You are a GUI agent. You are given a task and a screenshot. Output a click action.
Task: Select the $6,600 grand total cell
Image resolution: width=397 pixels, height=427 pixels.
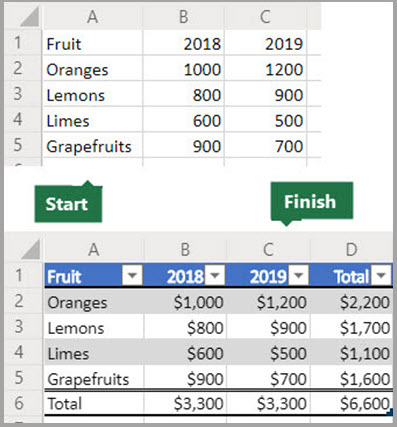tap(351, 403)
